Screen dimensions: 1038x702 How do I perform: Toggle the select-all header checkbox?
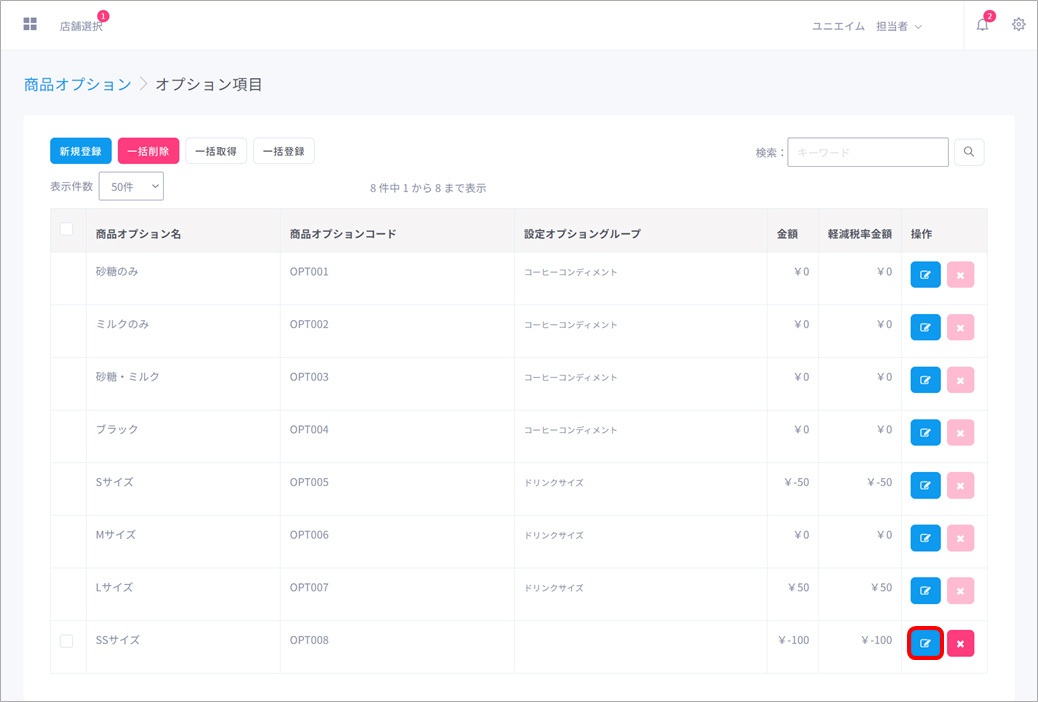(67, 229)
